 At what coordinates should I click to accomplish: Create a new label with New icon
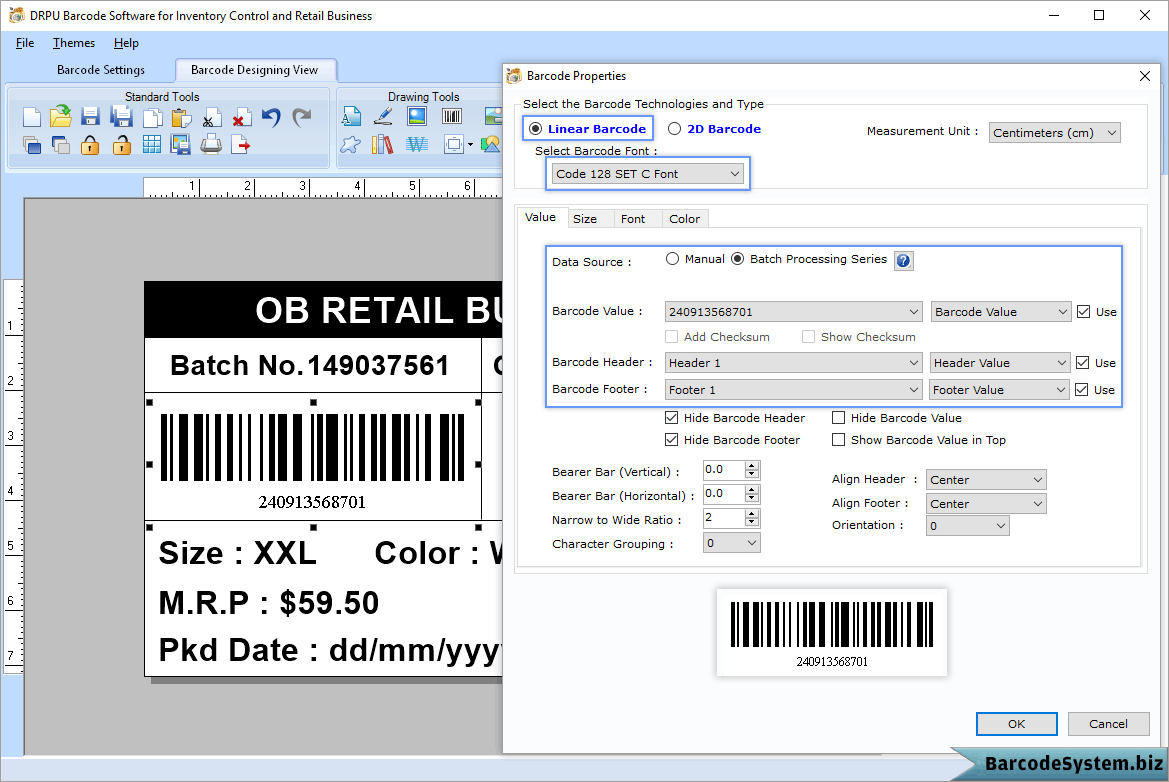tap(31, 117)
